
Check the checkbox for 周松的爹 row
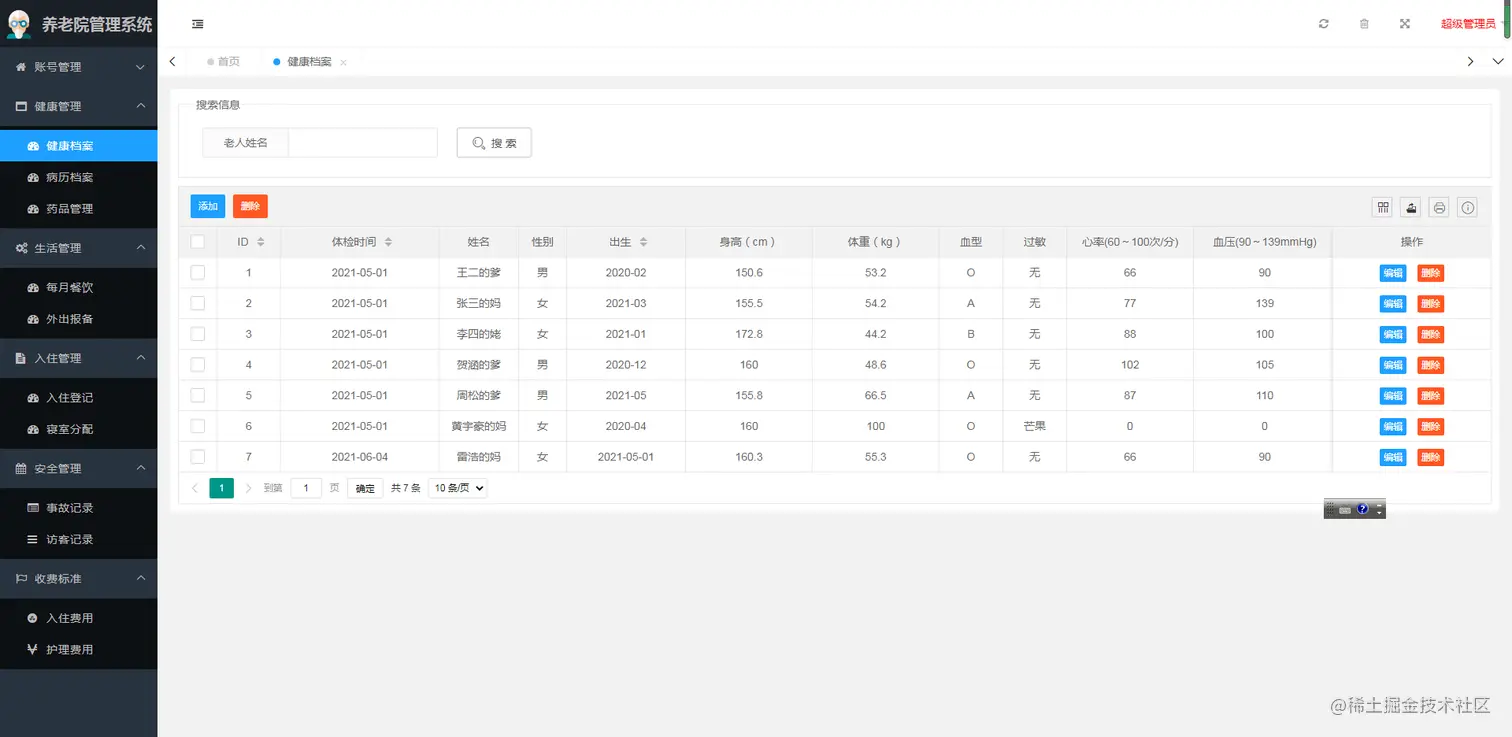(198, 395)
